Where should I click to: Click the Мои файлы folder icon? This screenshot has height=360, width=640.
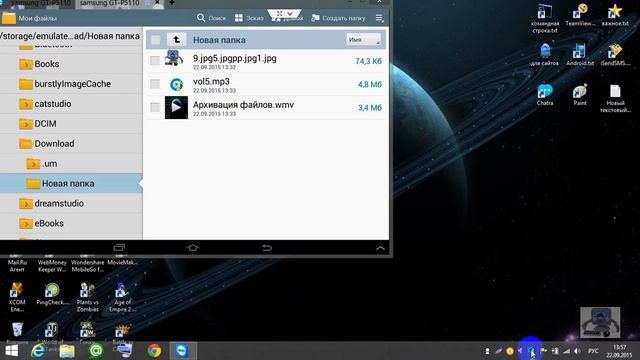pos(9,18)
